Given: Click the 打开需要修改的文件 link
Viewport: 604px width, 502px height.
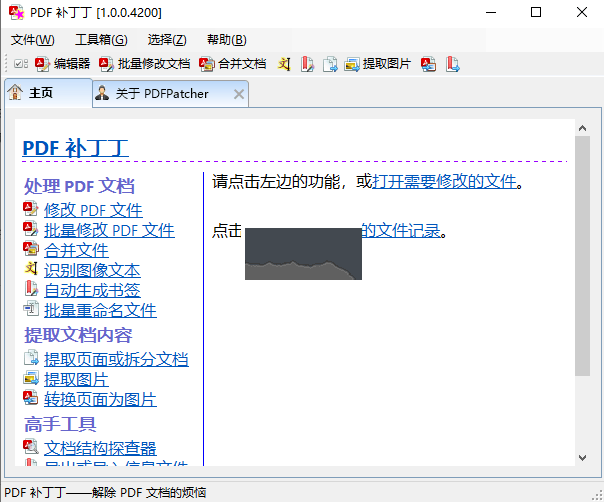Looking at the screenshot, I should point(445,181).
